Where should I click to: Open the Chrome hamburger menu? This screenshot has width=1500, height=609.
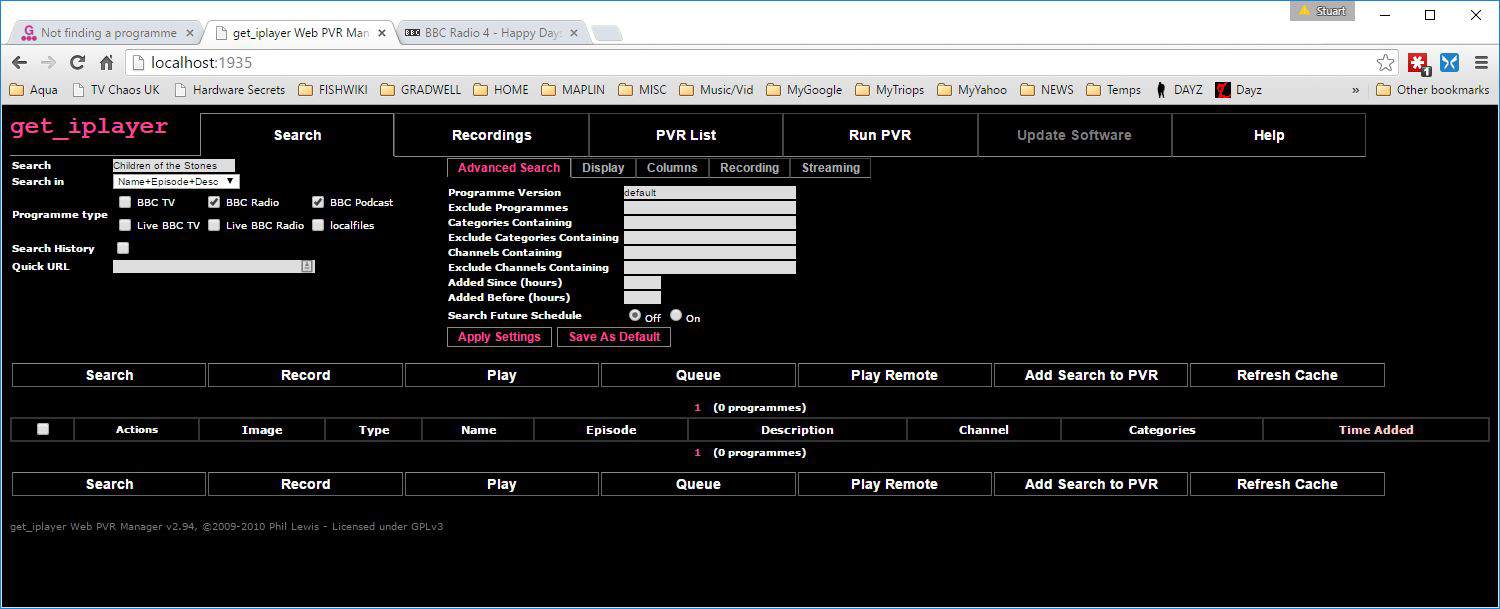point(1481,63)
